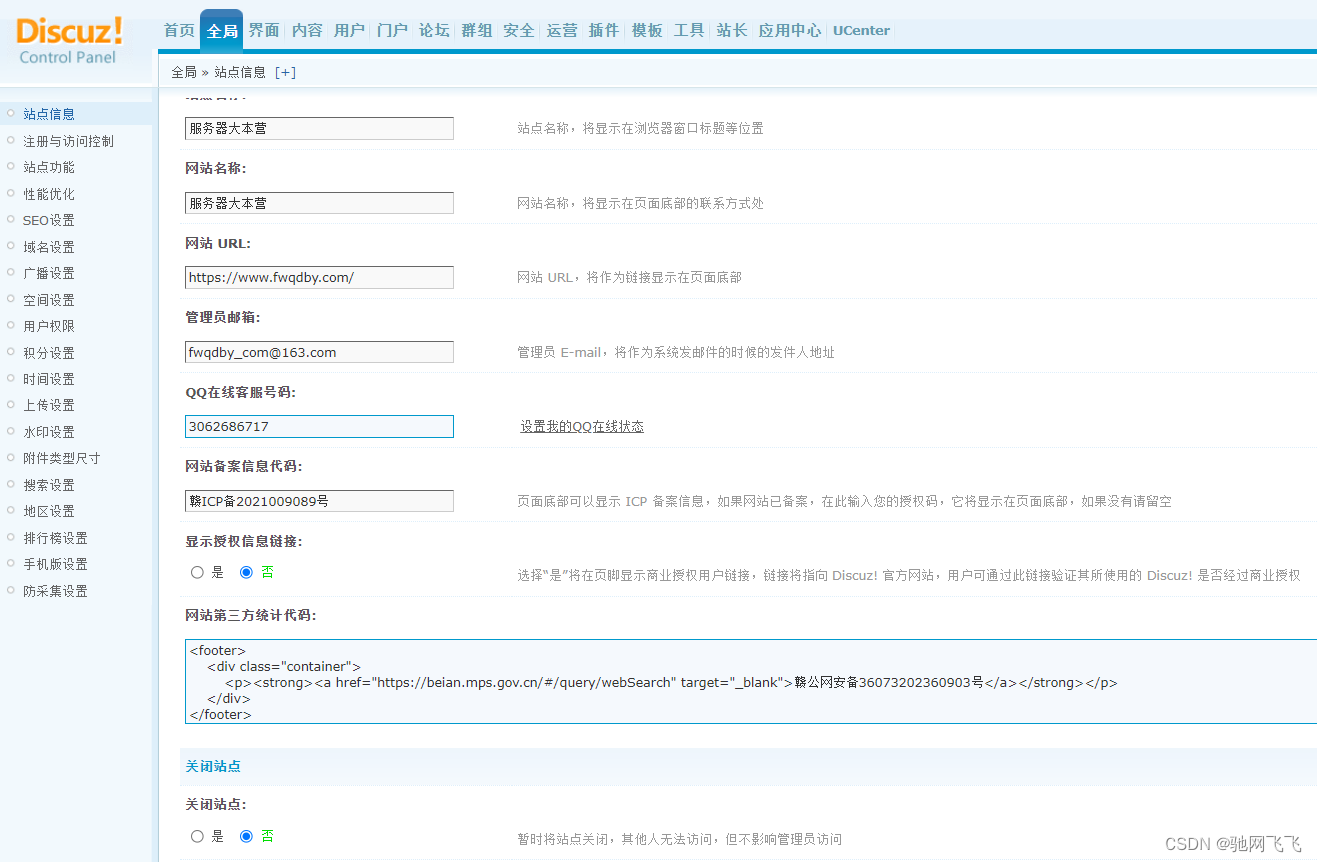Open 站点功能 in the sidebar
Viewport: 1317px width, 862px height.
click(49, 167)
